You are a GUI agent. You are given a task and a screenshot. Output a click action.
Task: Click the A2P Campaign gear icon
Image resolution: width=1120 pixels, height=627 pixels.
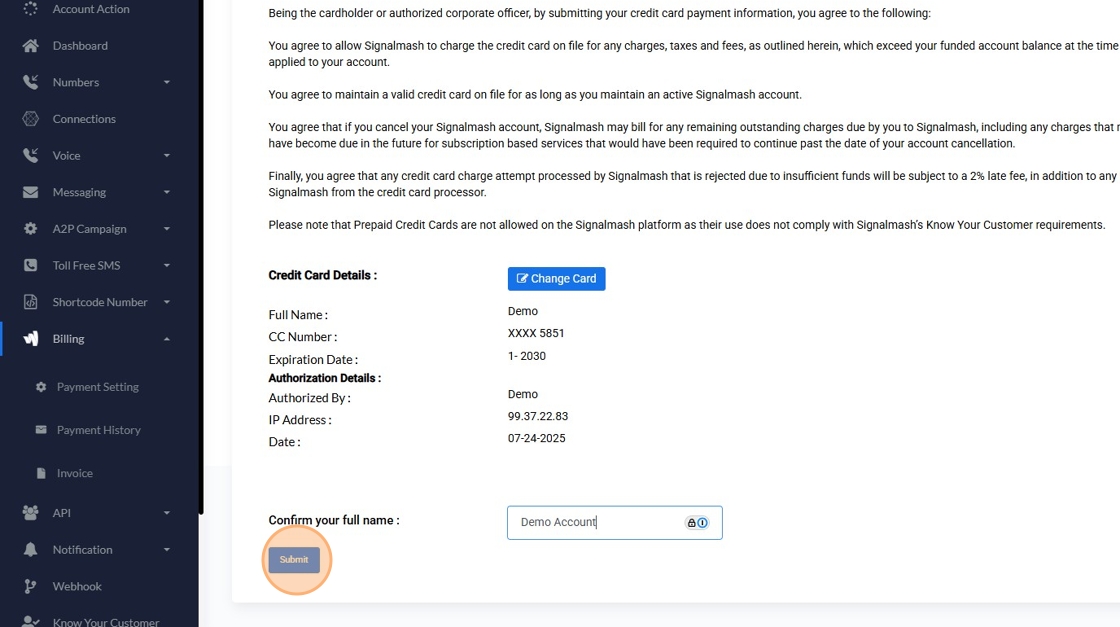31,229
